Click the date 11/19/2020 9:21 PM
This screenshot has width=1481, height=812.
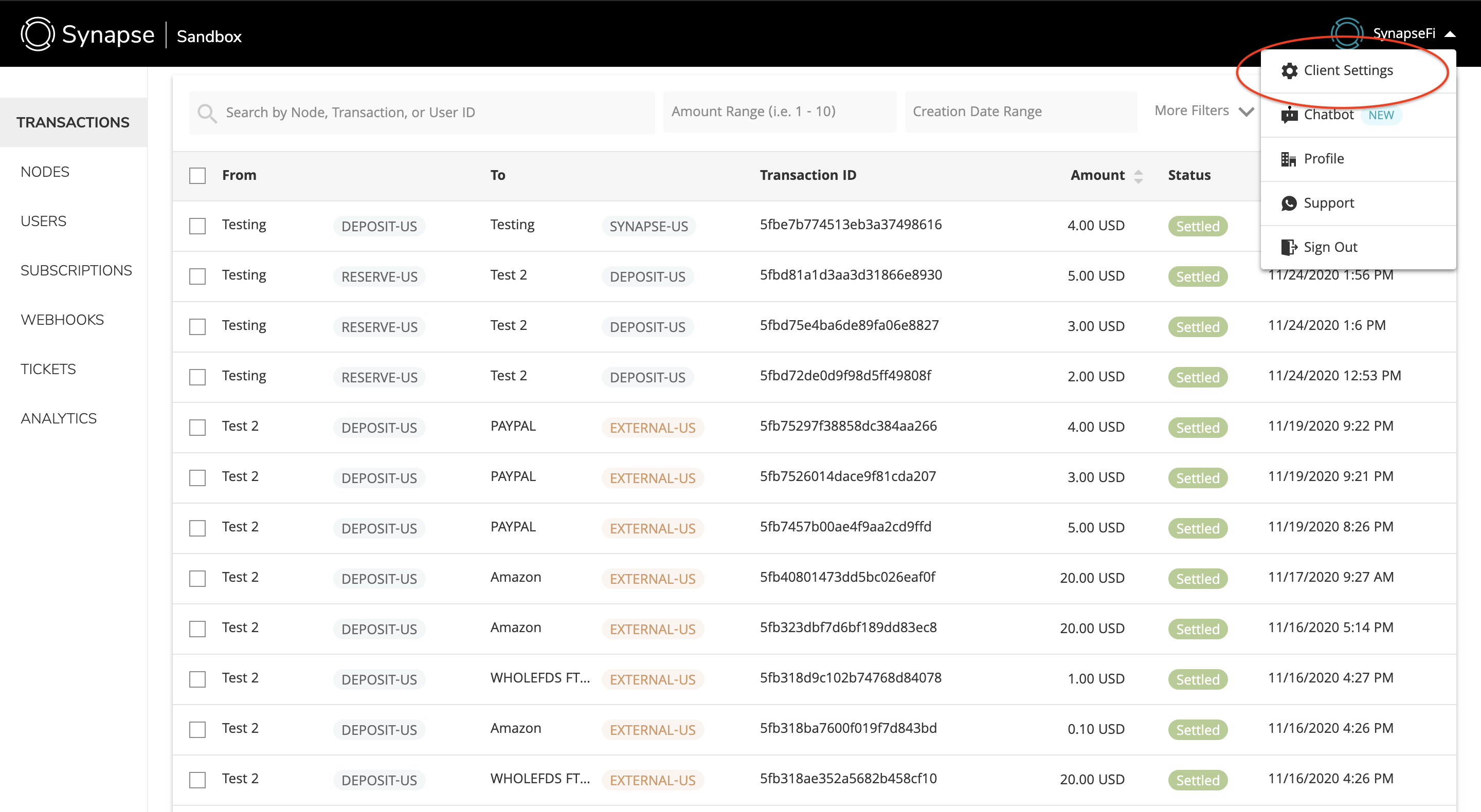click(1331, 476)
